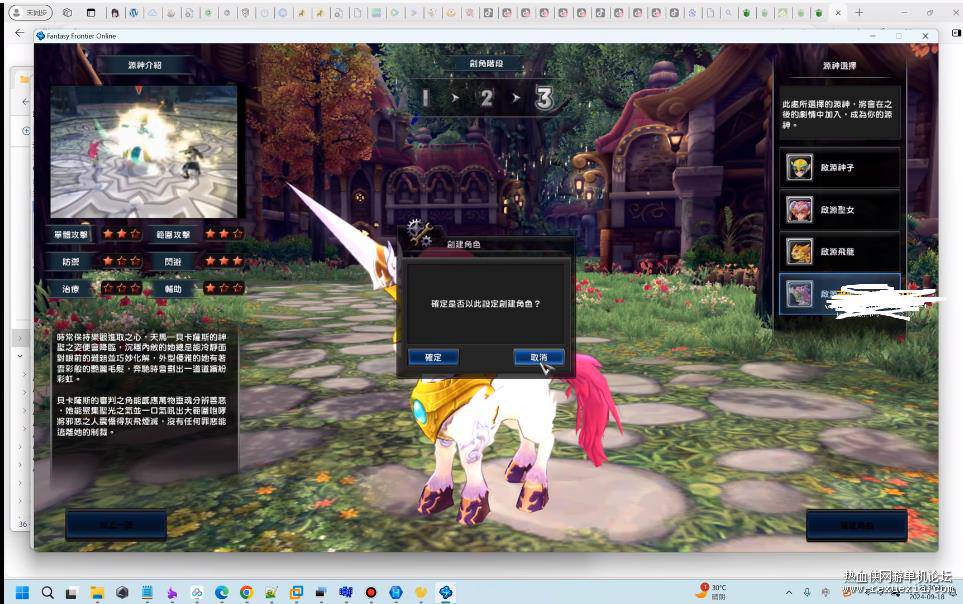Click the gear icon on 創建角色 dialog
The width and height of the screenshot is (963, 604).
coord(420,232)
